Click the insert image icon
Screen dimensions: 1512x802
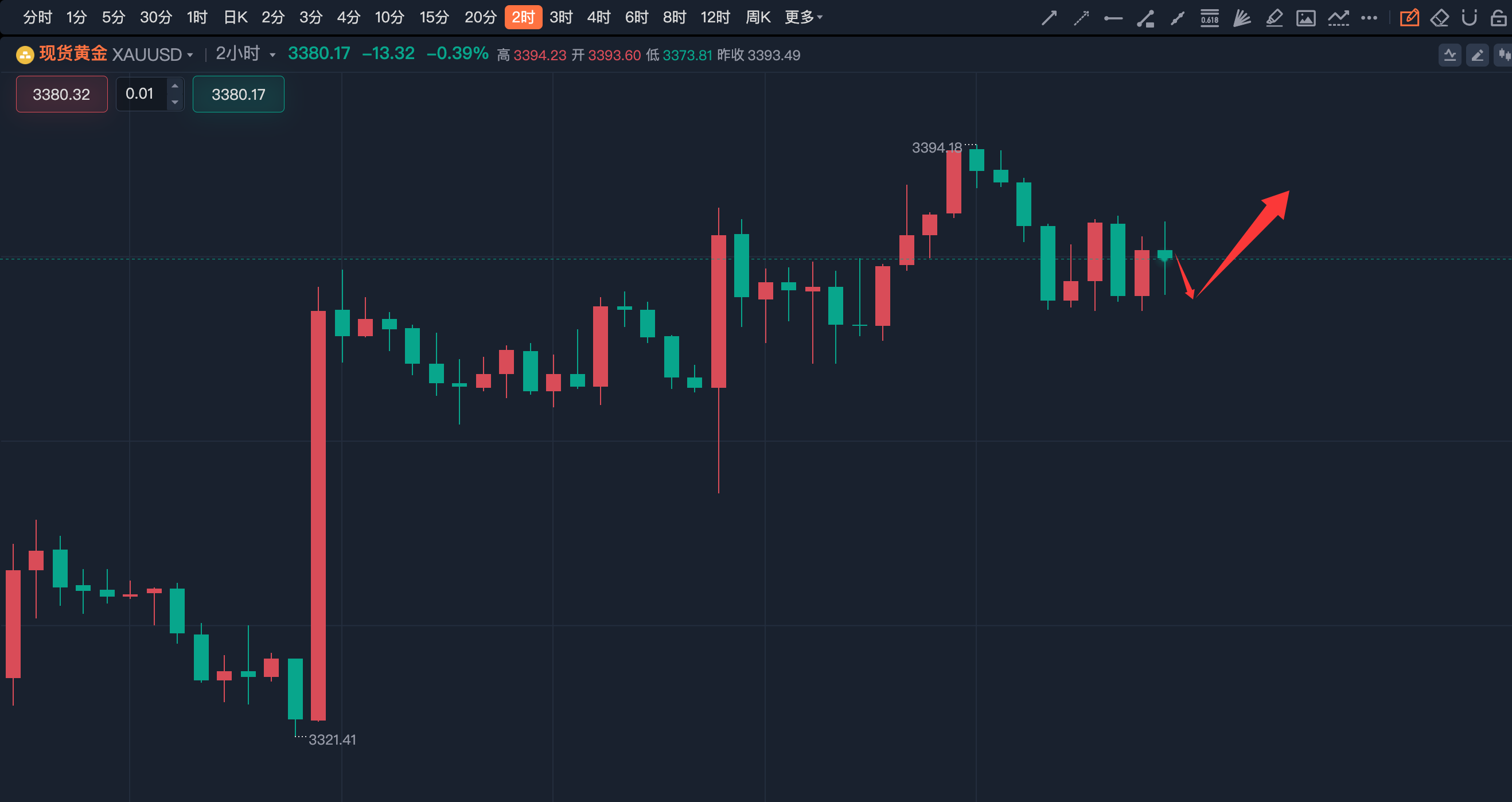(1306, 18)
